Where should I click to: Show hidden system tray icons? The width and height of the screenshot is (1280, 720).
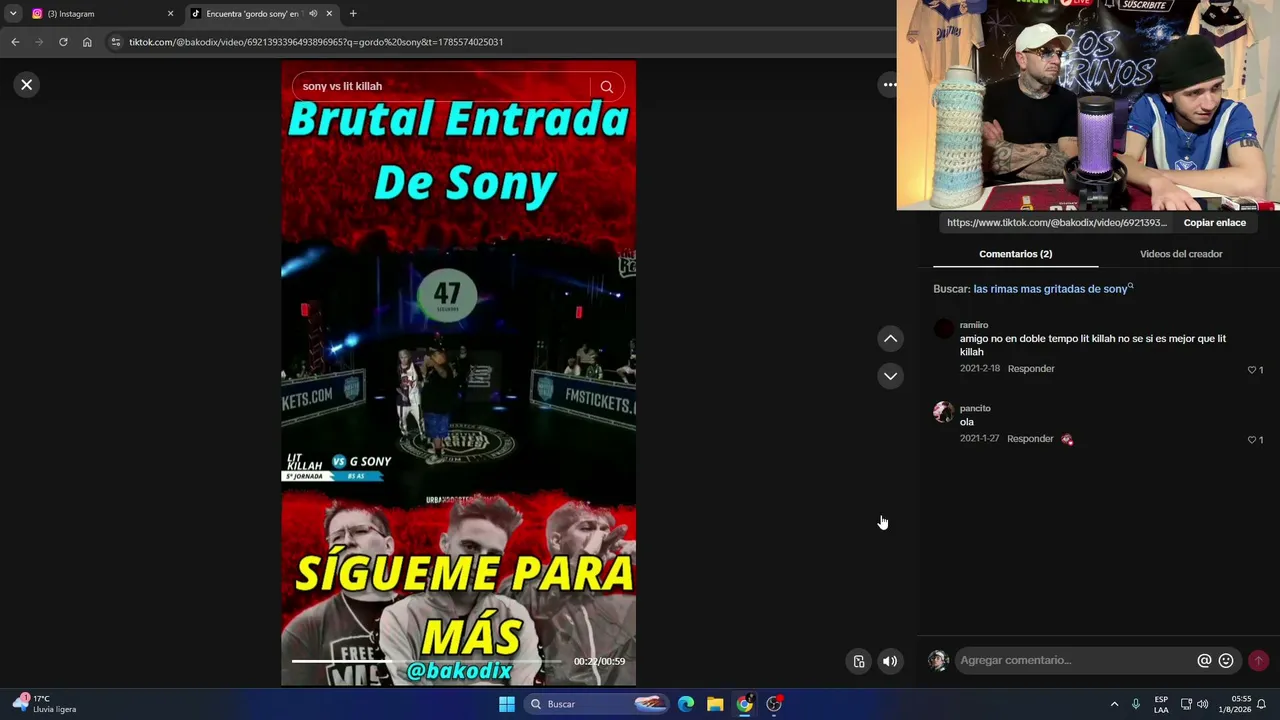pos(1114,704)
